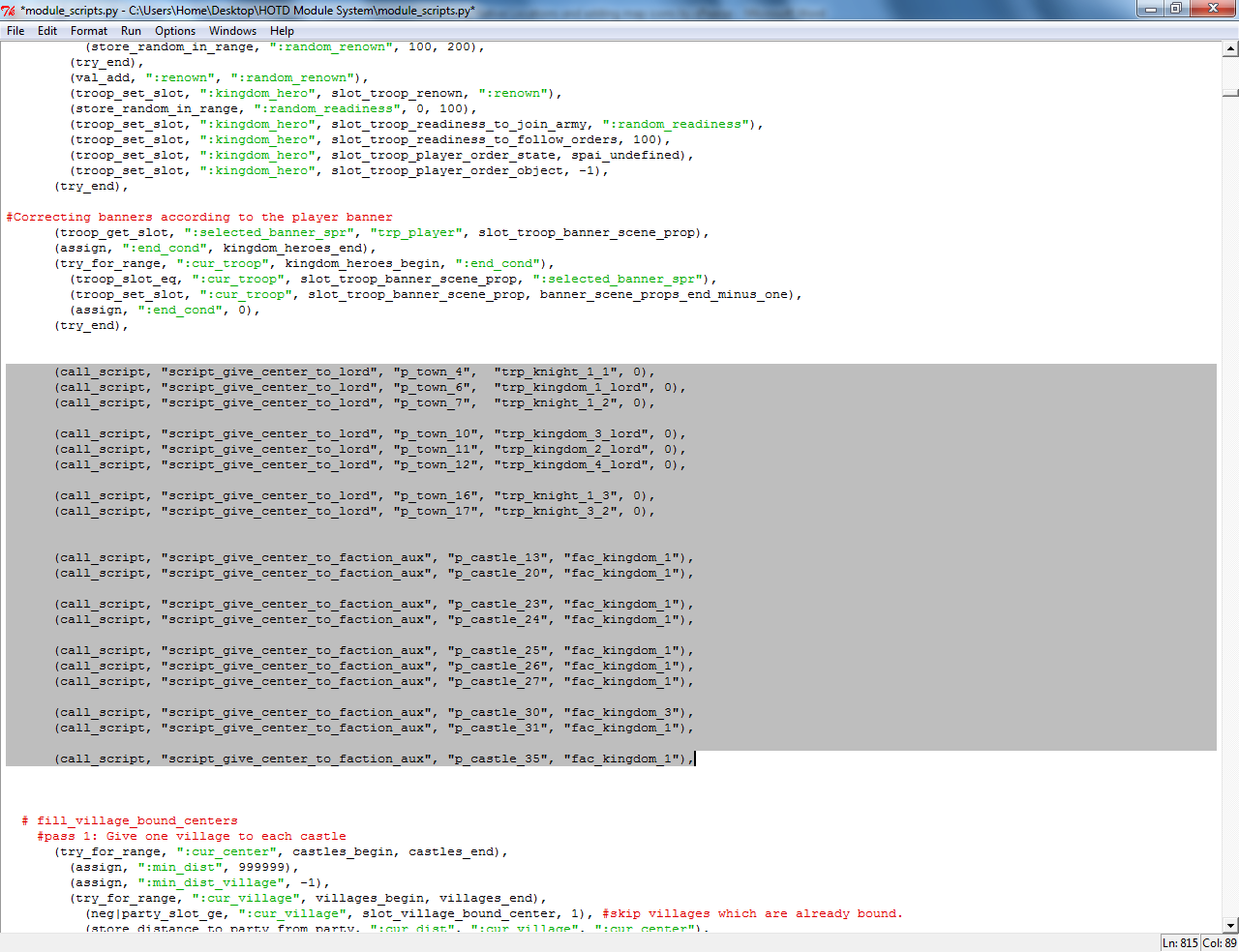Image resolution: width=1239 pixels, height=952 pixels.
Task: Click the "fac_kingdom_3" string
Action: click(621, 712)
